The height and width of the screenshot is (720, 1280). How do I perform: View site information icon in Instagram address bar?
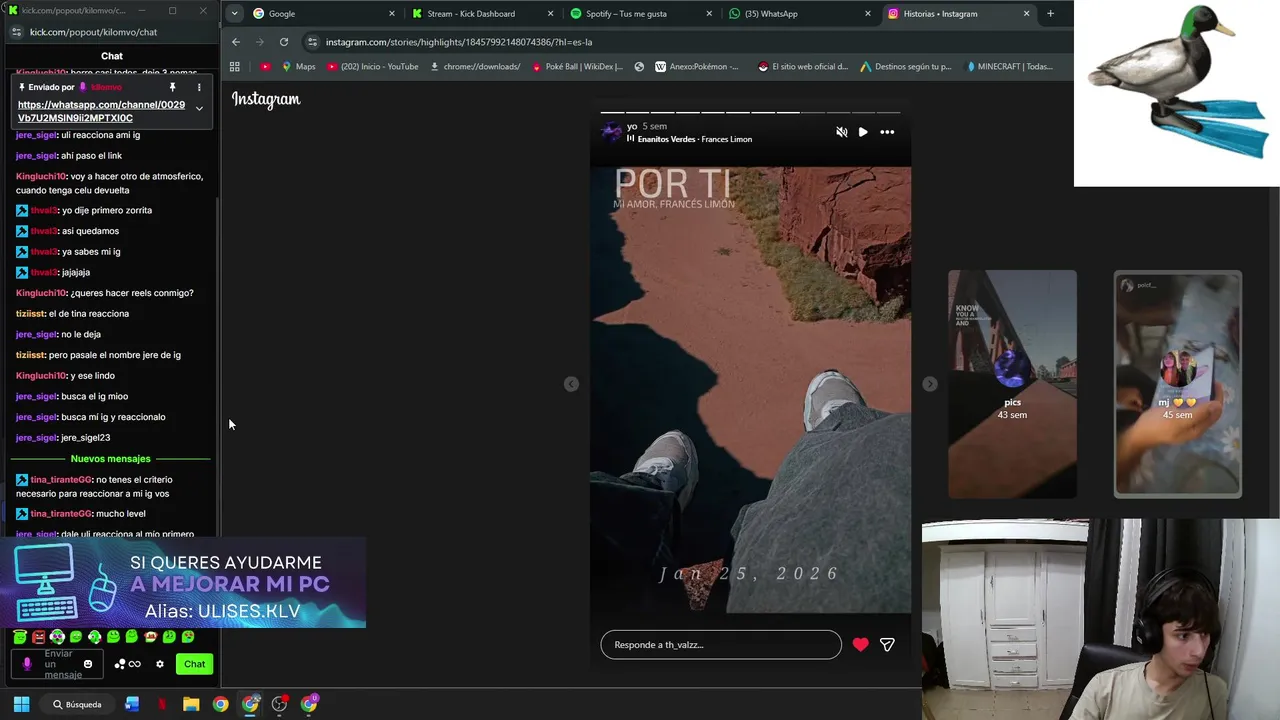coord(313,42)
